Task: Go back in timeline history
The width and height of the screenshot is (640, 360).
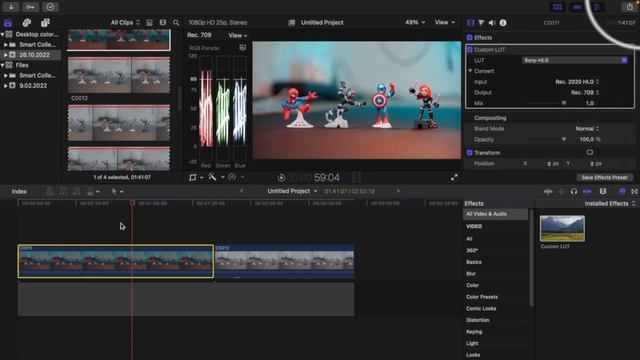Action: [x=241, y=191]
